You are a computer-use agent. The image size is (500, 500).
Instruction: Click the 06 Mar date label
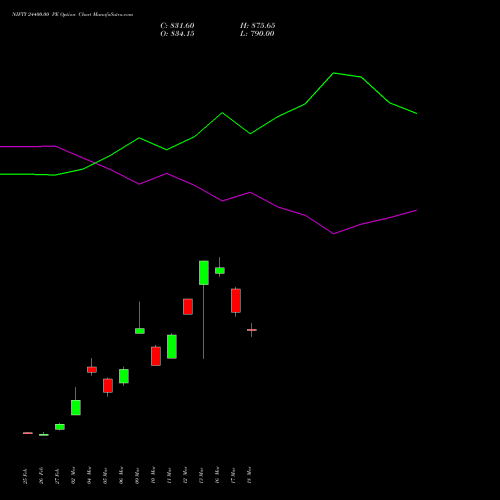tap(122, 475)
